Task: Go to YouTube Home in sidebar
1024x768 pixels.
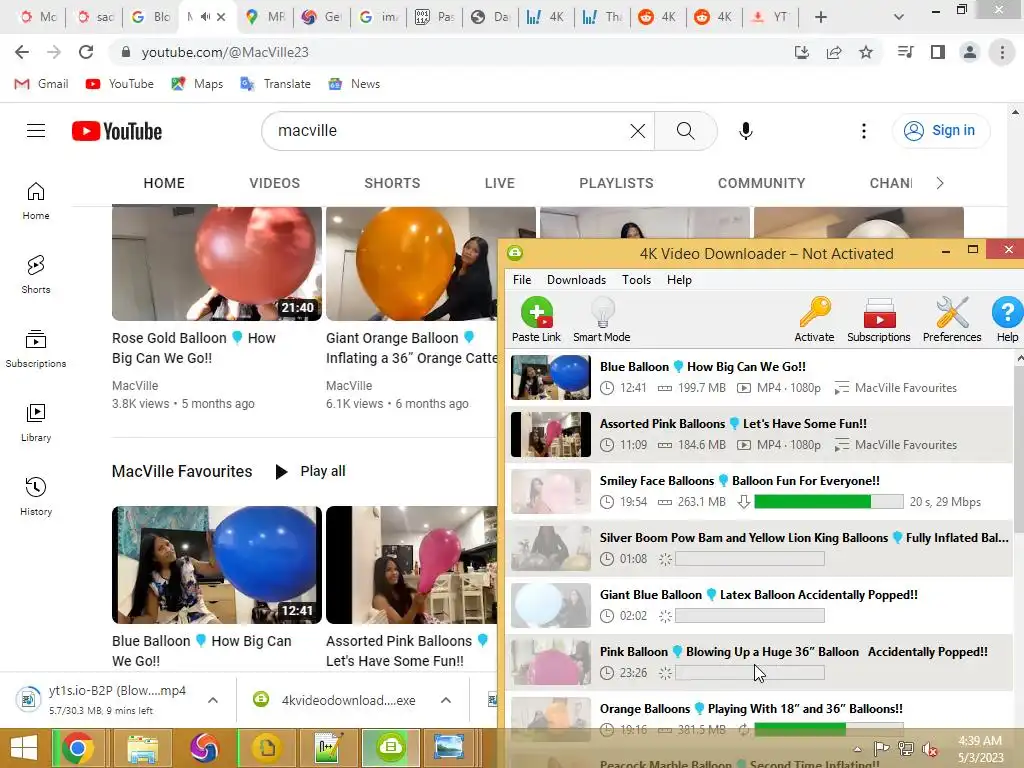Action: click(36, 201)
